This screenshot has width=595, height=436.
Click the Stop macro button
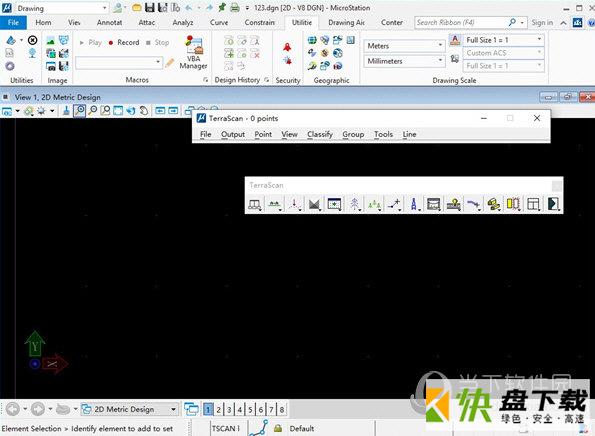[157, 42]
